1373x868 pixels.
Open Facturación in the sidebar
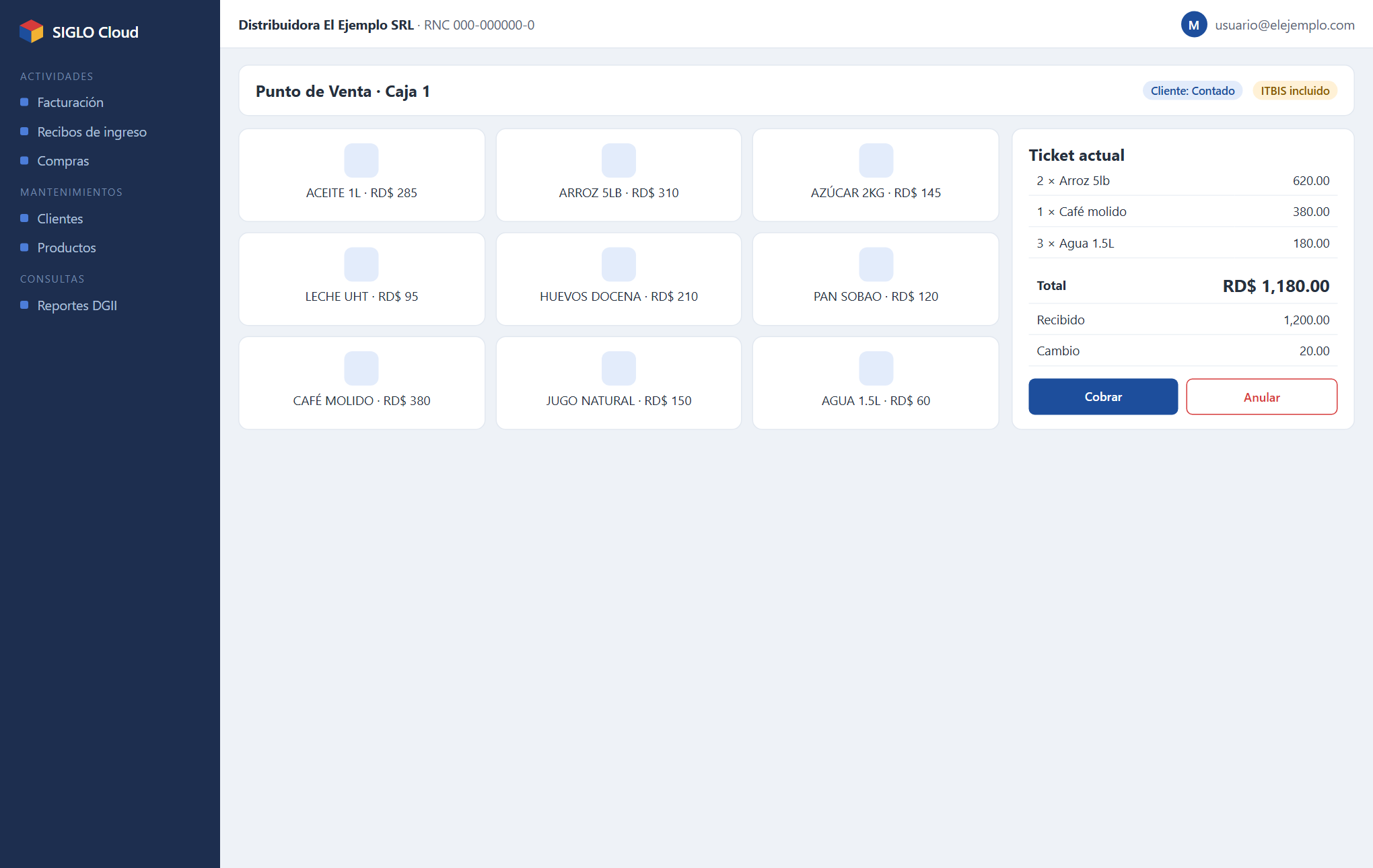(70, 102)
